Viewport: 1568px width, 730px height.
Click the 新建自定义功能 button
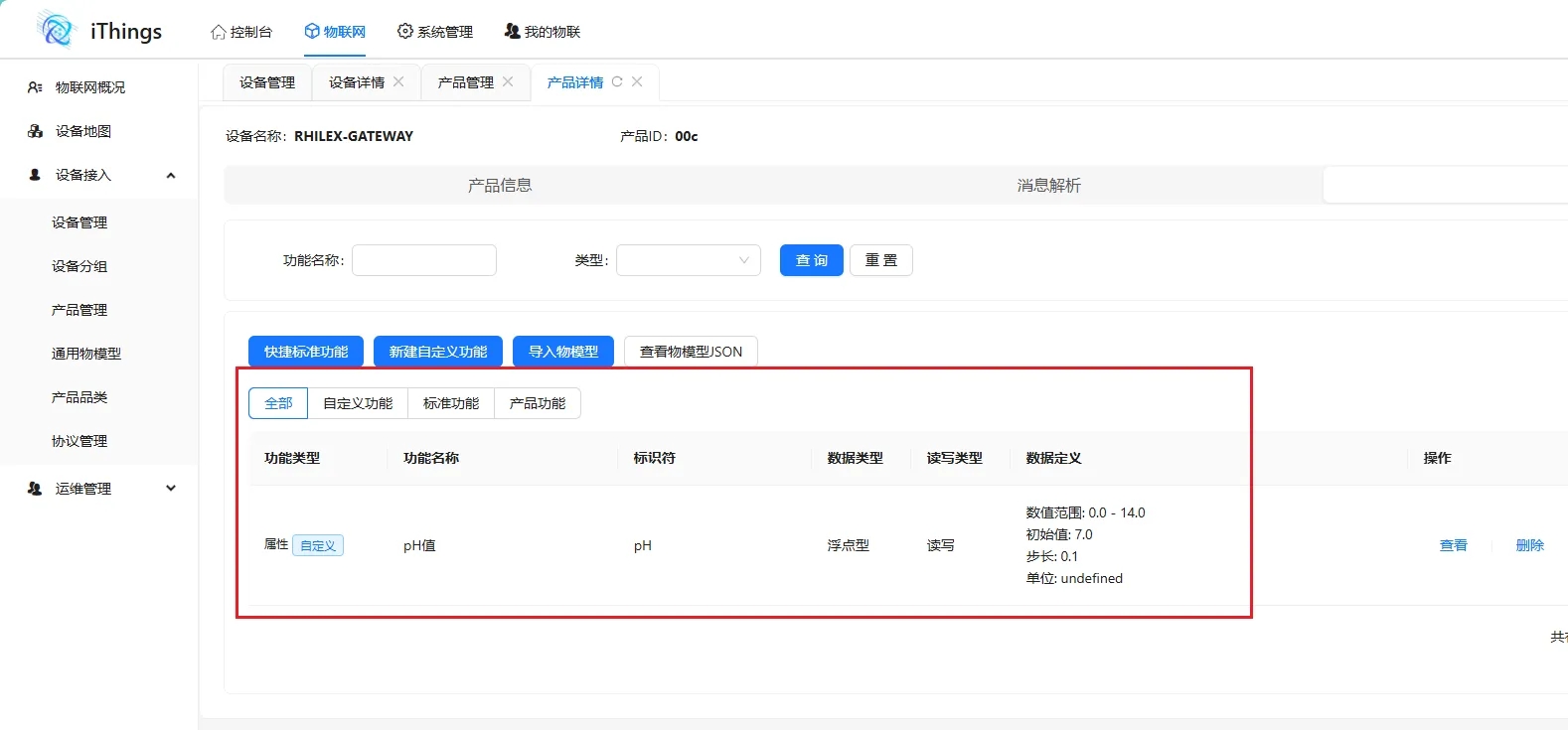[438, 352]
